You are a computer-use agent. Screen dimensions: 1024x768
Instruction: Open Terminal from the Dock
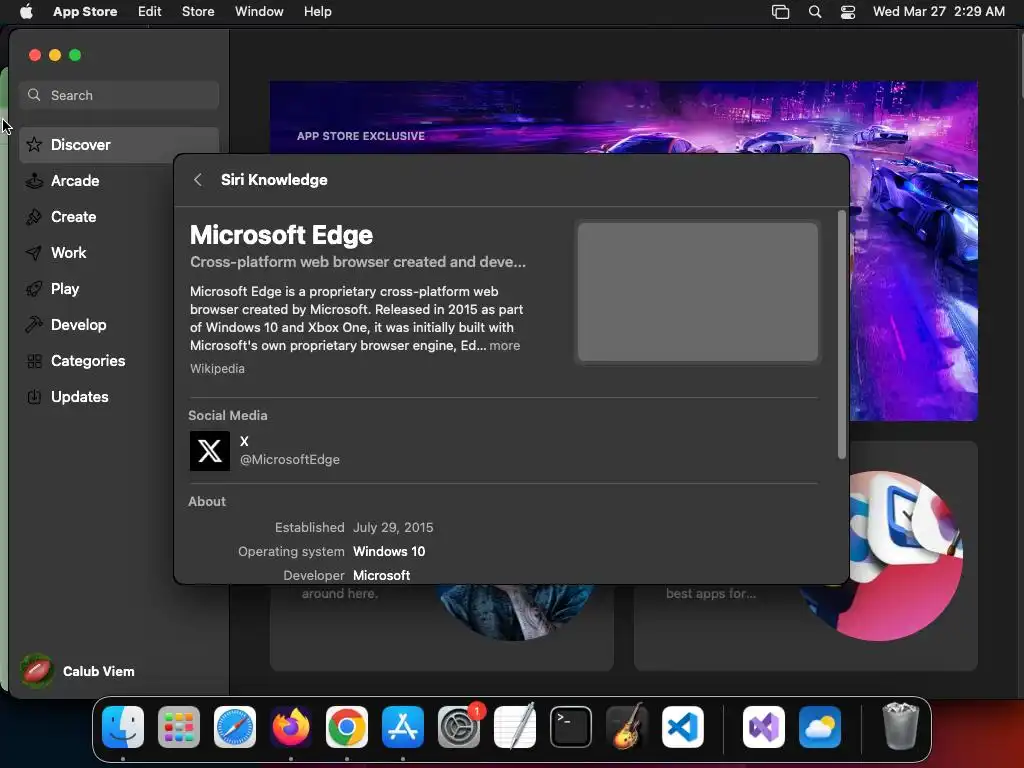click(x=571, y=727)
